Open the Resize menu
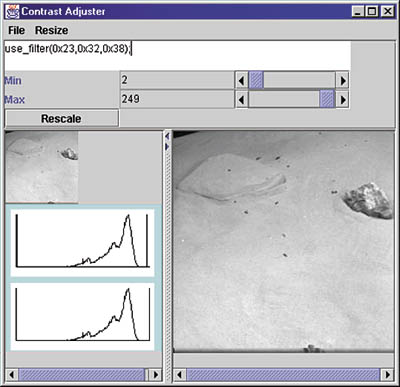The width and height of the screenshot is (400, 387). tap(51, 30)
